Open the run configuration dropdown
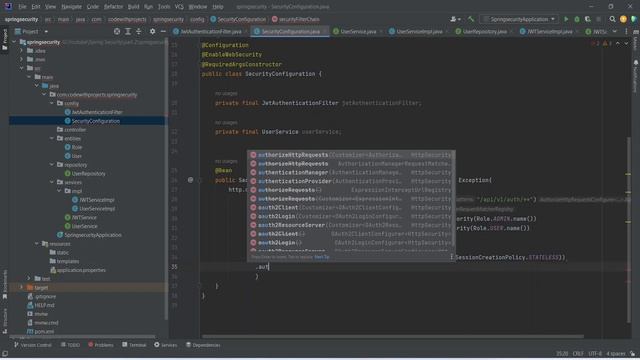Viewport: 640px width, 360px height. coord(518,19)
